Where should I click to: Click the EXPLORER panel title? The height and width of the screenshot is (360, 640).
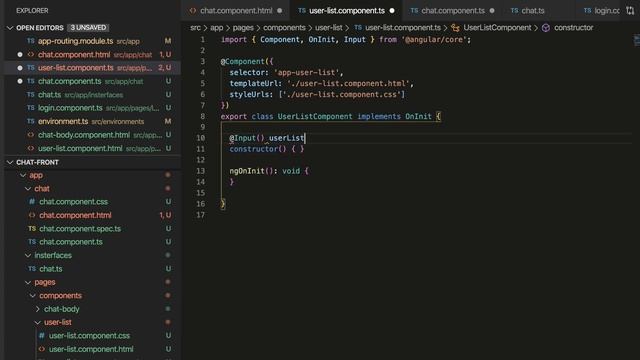(x=32, y=11)
